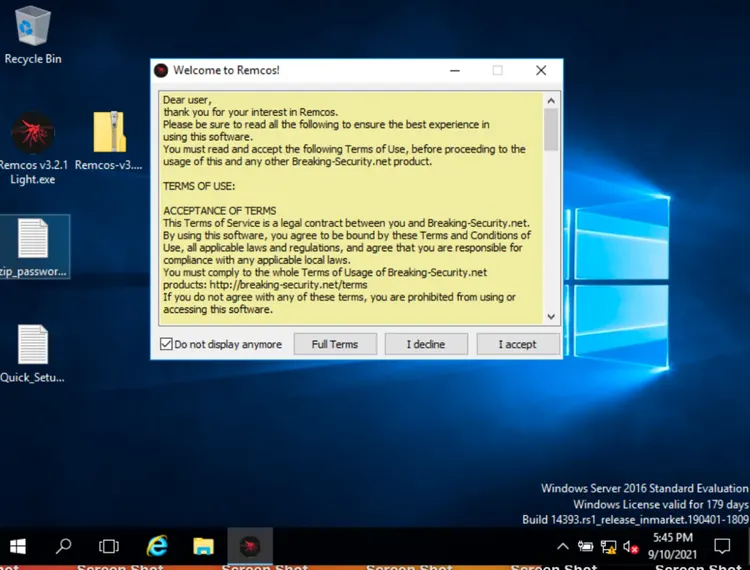
Task: Click the scroll down arrow in terms box
Action: [551, 316]
